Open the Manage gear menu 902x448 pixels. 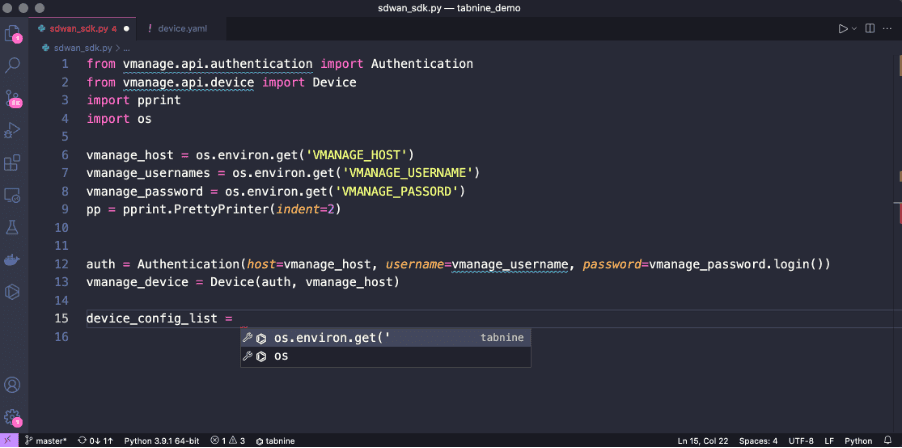point(13,416)
